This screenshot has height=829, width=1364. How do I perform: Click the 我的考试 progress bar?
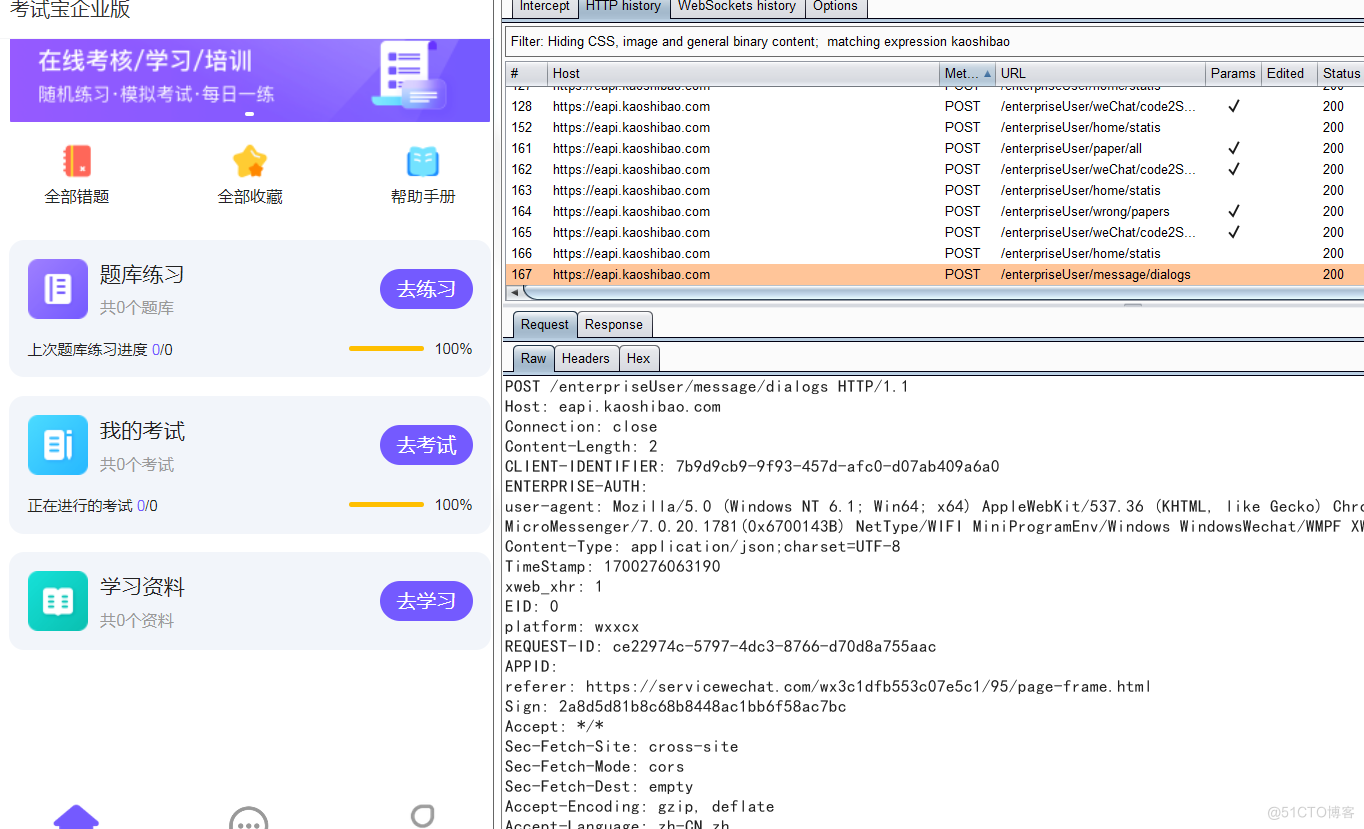386,505
